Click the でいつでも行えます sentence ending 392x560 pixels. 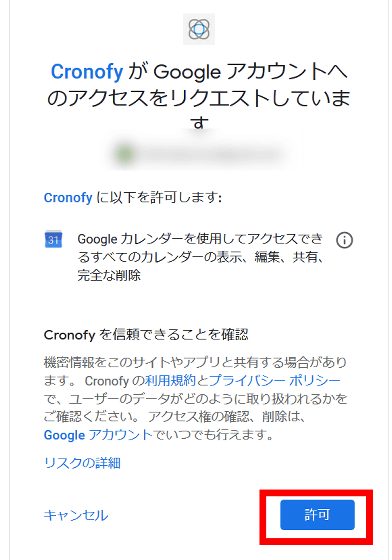[213, 435]
